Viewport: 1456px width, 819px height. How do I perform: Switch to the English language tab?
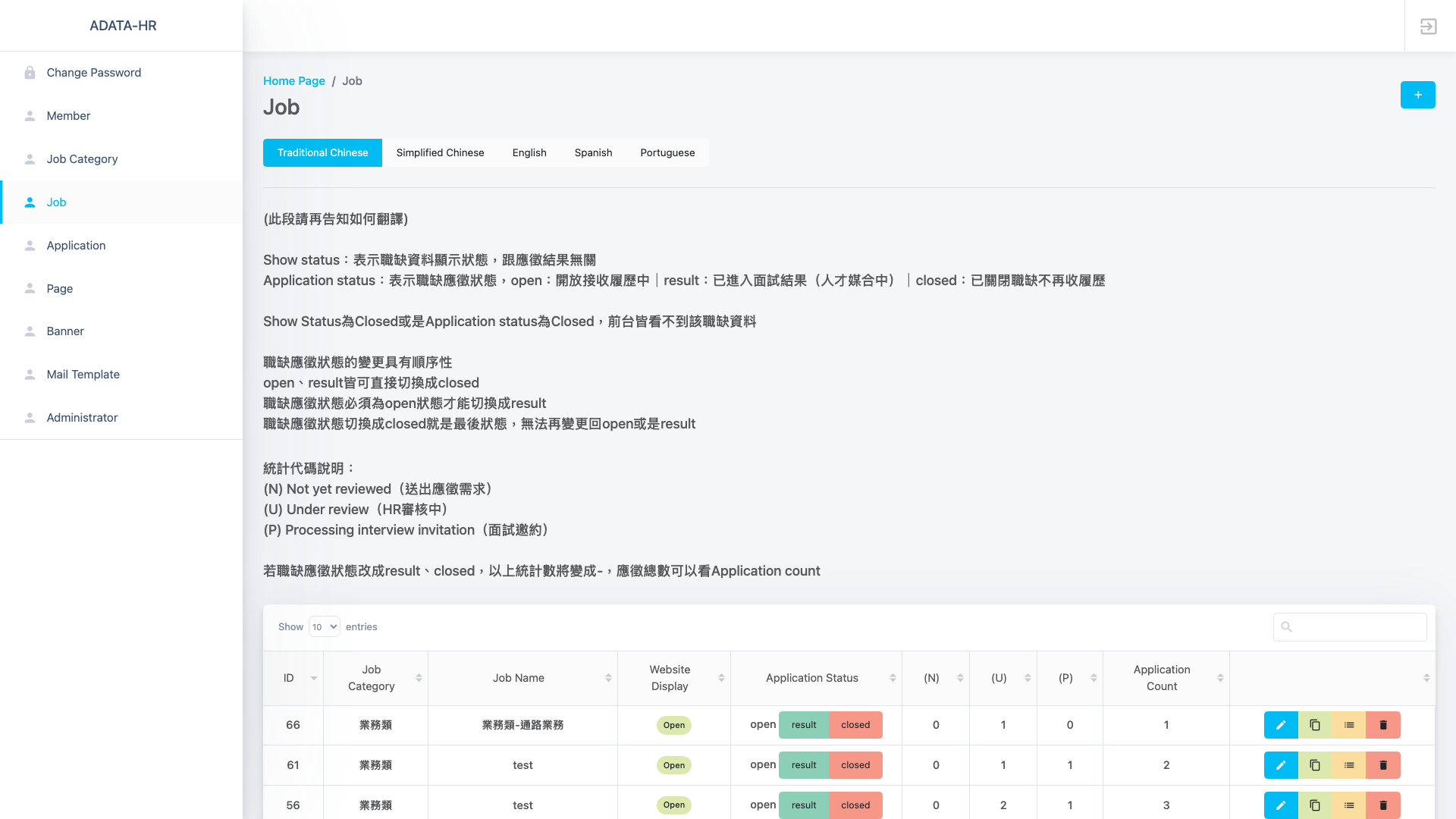[x=529, y=152]
